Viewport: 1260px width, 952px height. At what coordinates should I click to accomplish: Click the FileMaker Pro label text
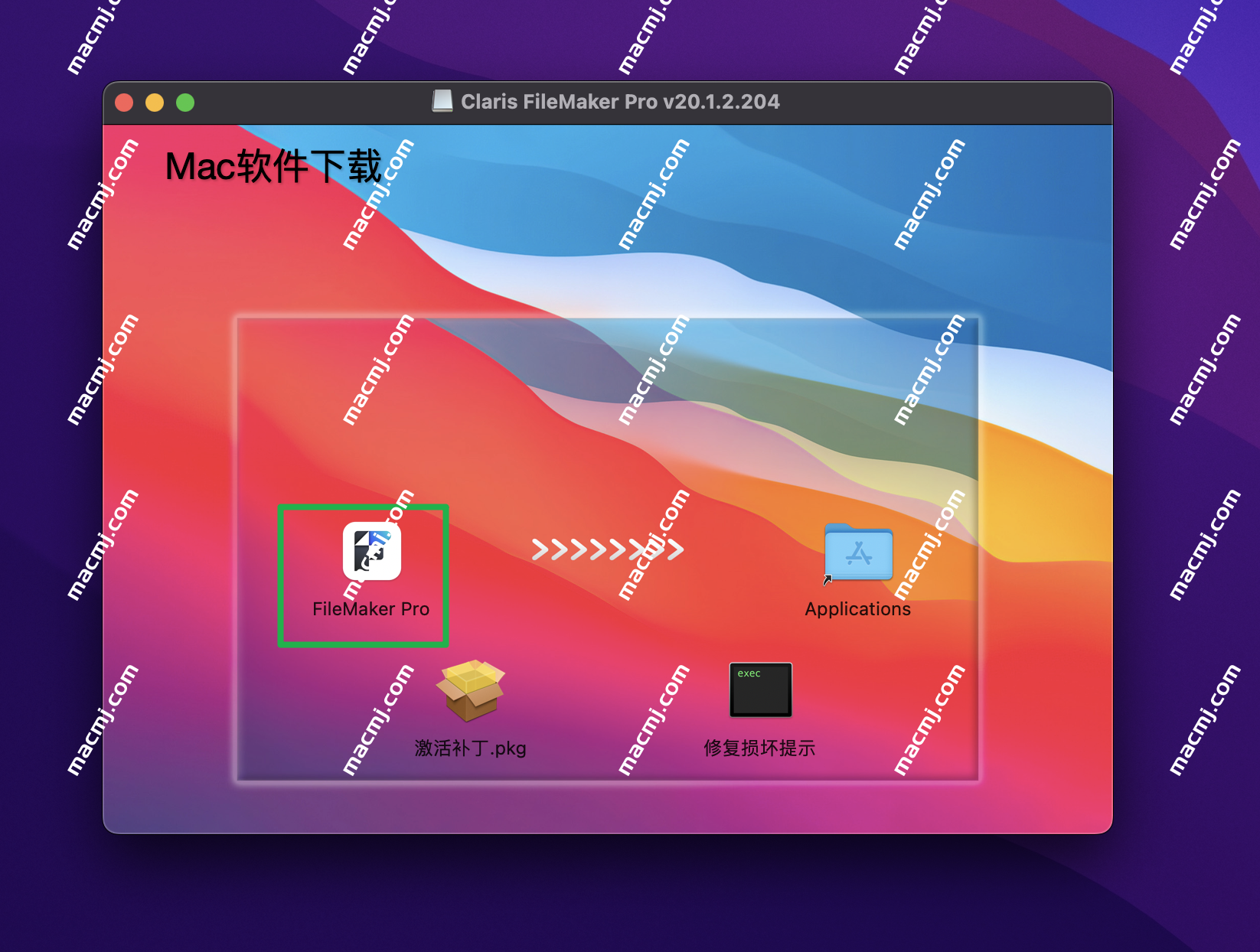pyautogui.click(x=371, y=609)
